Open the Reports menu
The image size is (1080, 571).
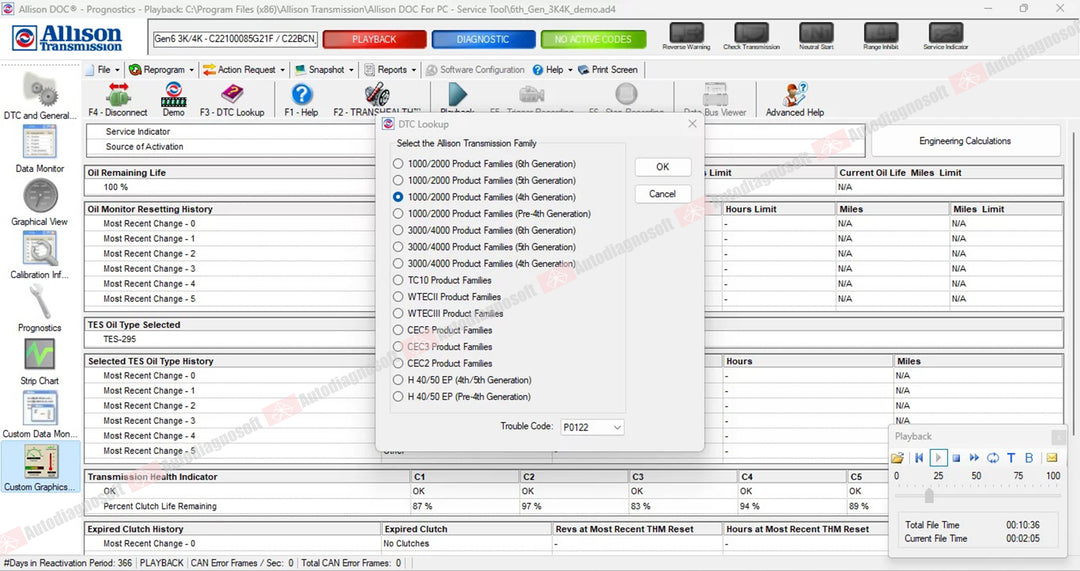pyautogui.click(x=390, y=70)
